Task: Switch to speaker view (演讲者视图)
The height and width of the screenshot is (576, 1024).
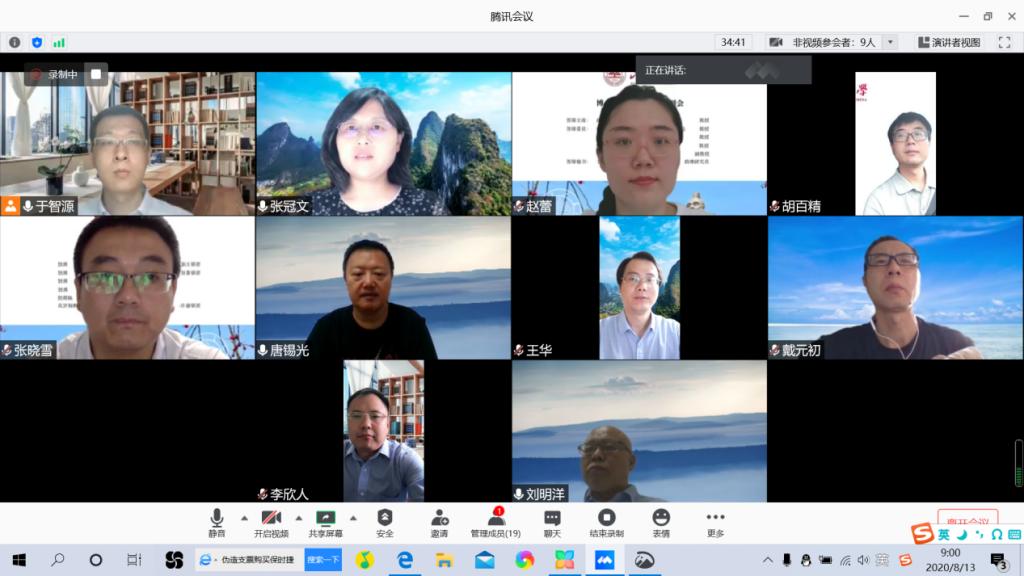Action: 948,42
